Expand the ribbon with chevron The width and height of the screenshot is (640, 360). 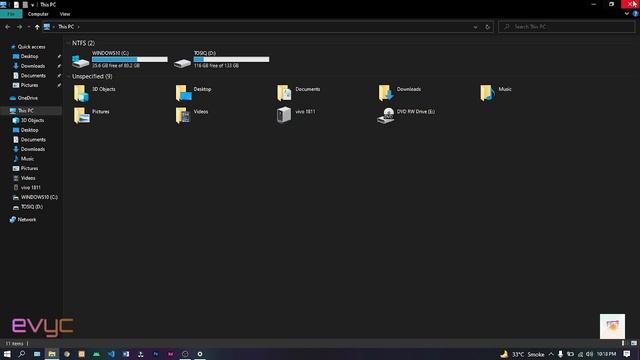[627, 14]
